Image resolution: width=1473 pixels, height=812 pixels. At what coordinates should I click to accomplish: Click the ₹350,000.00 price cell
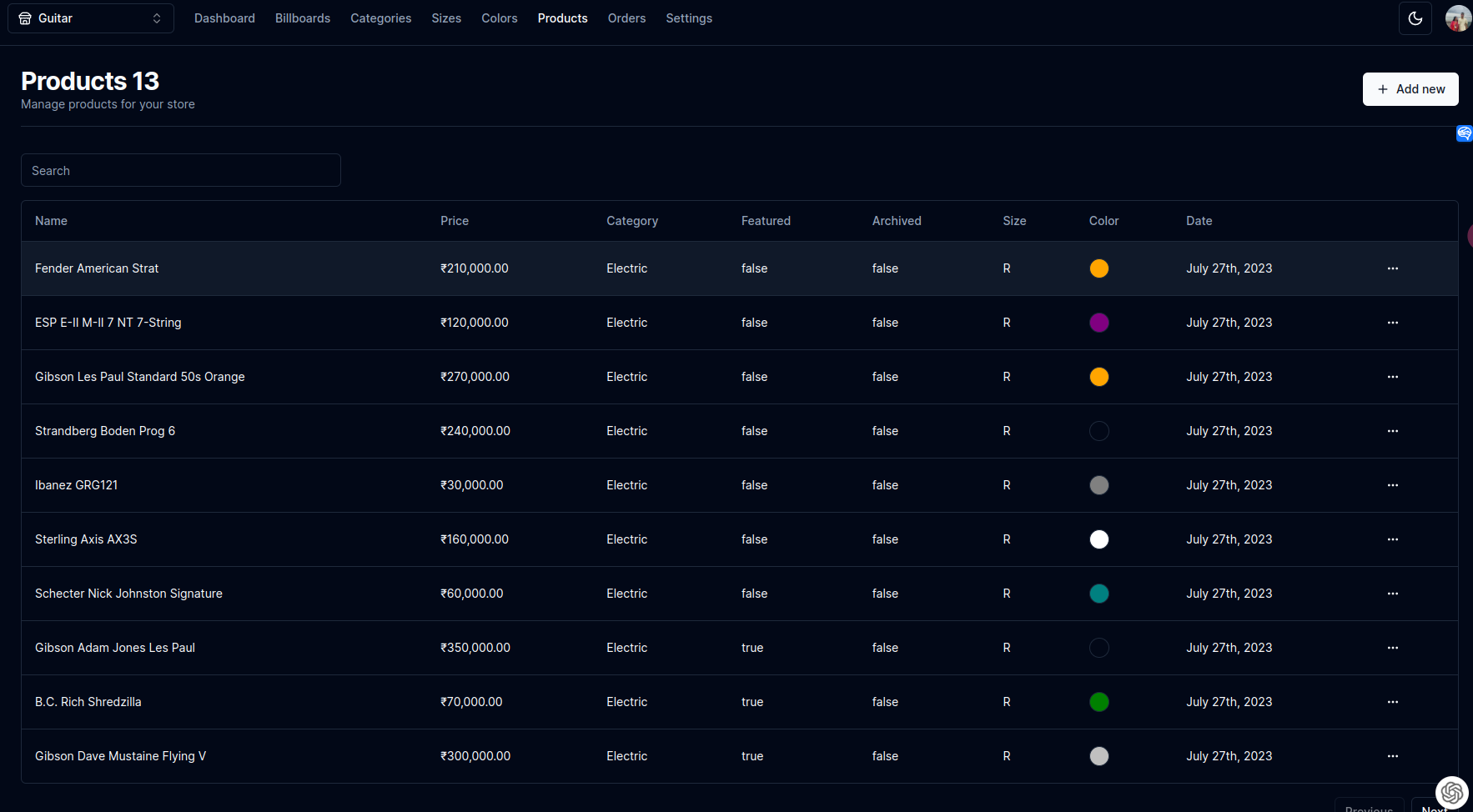click(x=475, y=648)
